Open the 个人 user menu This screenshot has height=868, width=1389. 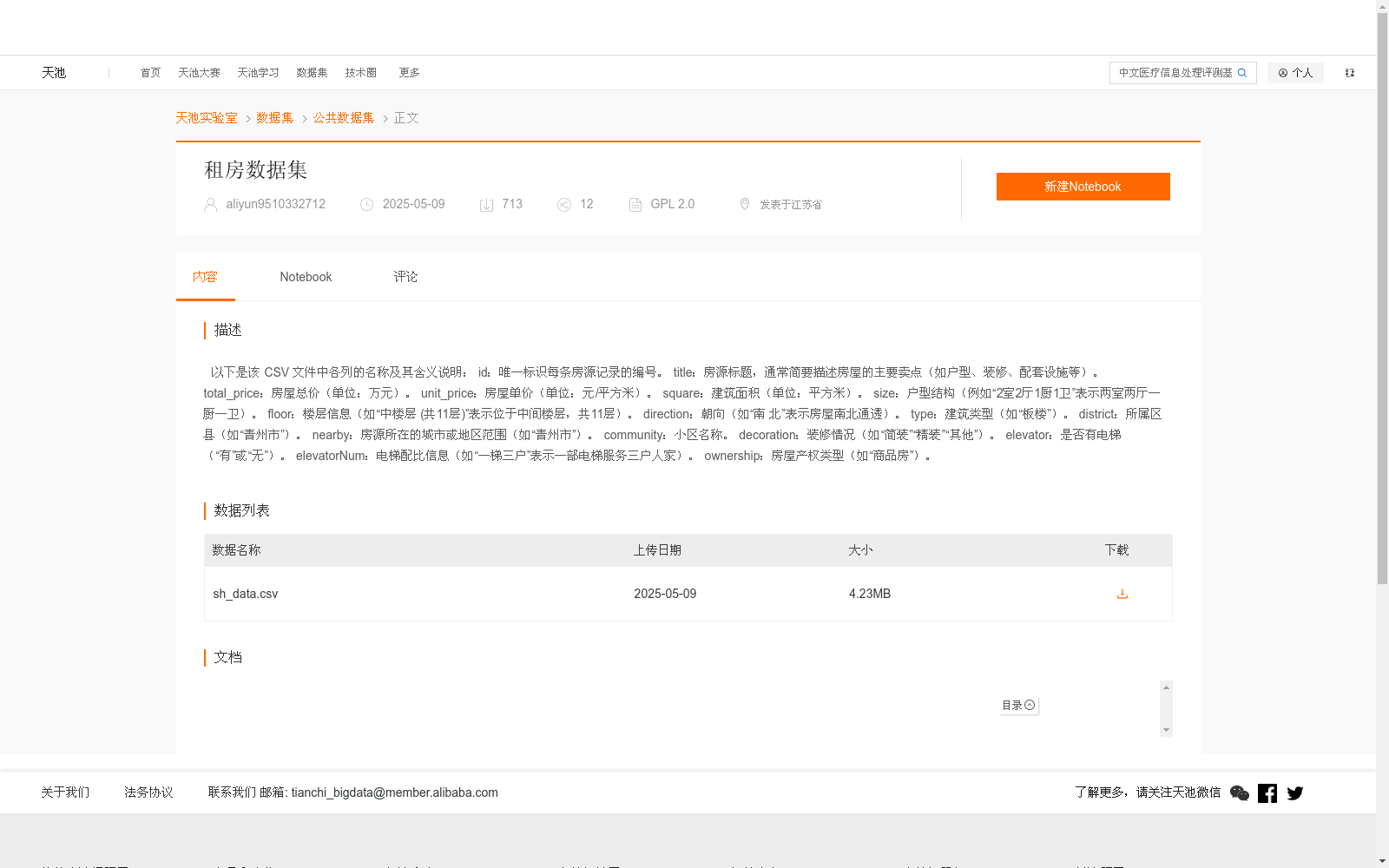(x=1295, y=73)
